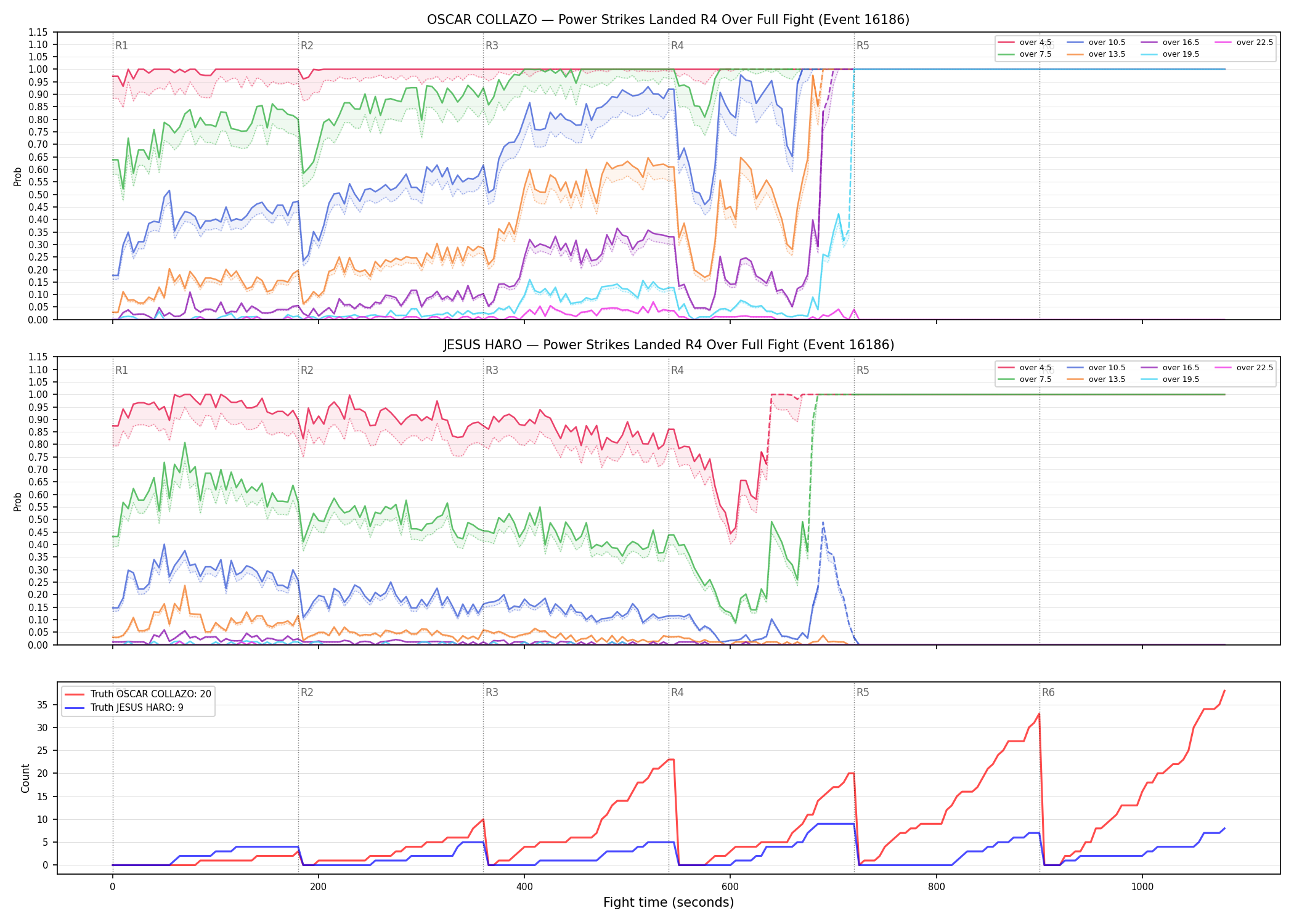Pick 'over 4.5' legend entry in Haro chart
1294x924 pixels.
click(x=1025, y=368)
